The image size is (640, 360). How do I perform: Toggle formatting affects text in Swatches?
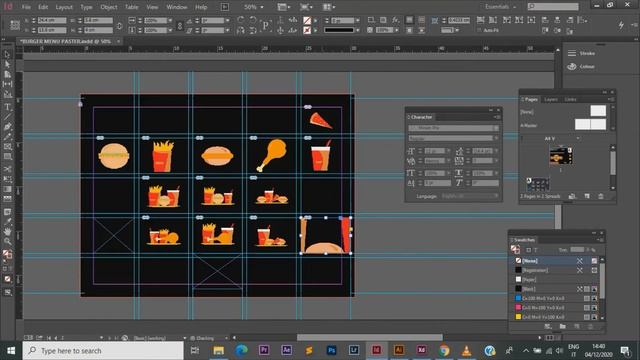pyautogui.click(x=536, y=250)
